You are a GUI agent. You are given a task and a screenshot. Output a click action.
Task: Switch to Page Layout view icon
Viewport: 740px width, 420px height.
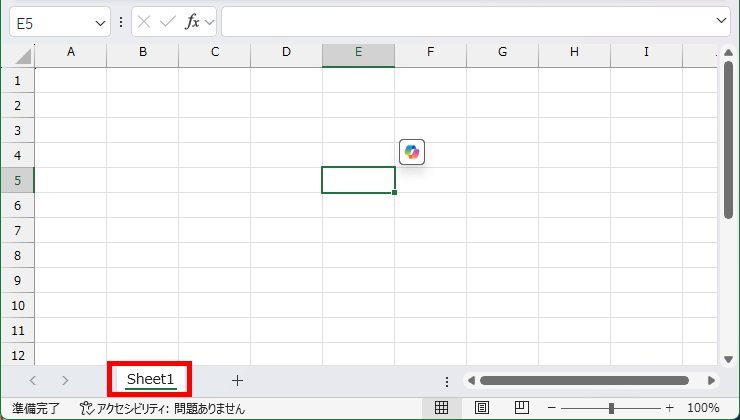click(x=481, y=407)
